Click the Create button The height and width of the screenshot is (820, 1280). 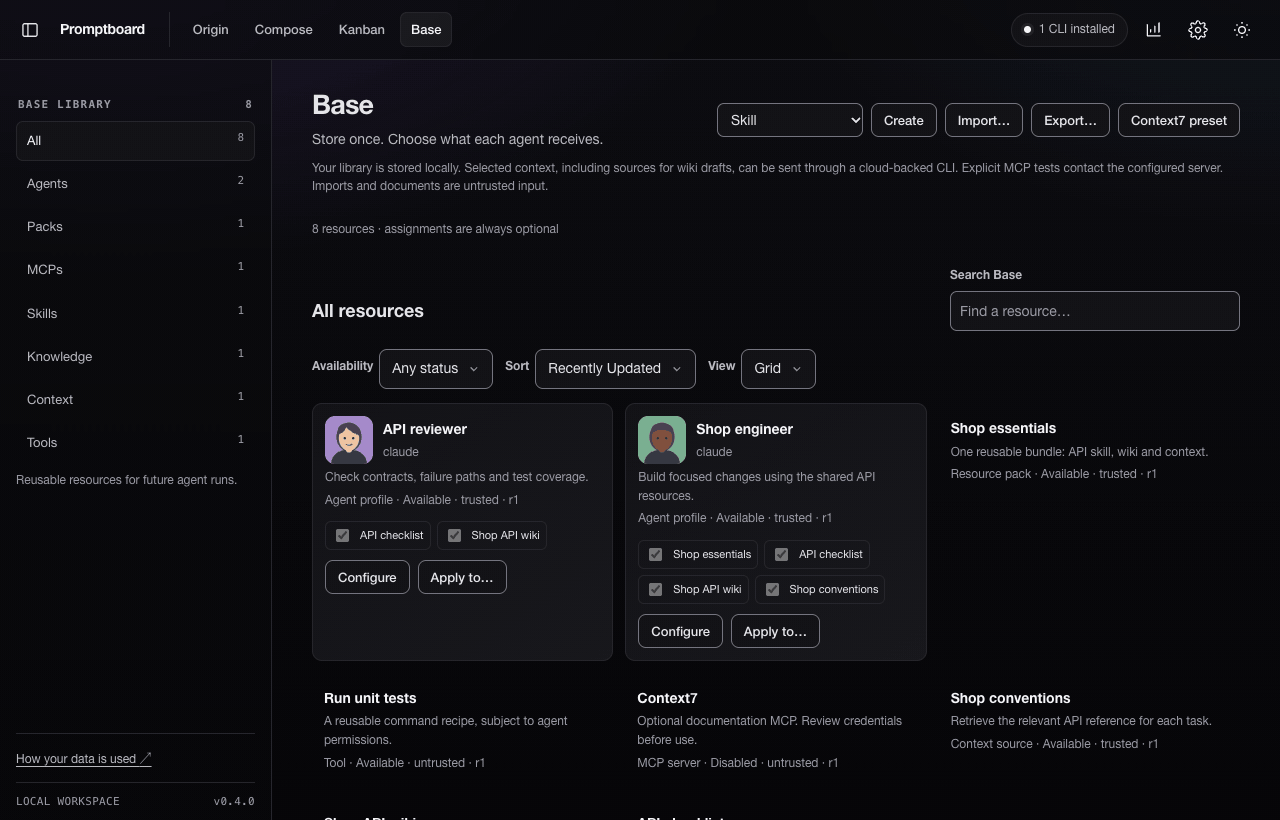click(x=904, y=120)
